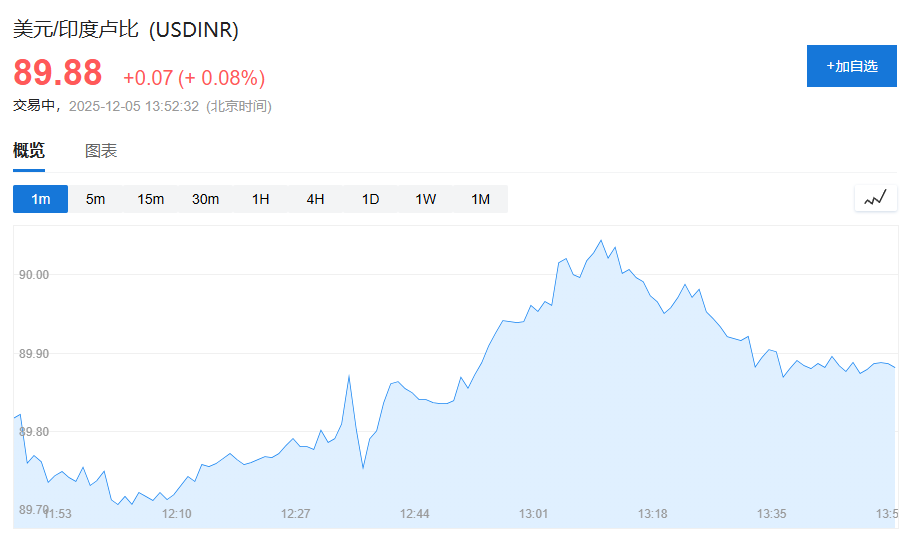906x538 pixels.
Task: Click the 12:44 time axis label
Action: pyautogui.click(x=414, y=514)
